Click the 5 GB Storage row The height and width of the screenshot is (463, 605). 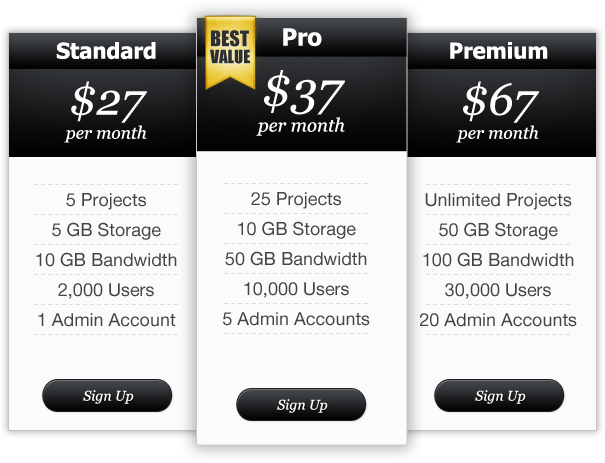coord(106,230)
